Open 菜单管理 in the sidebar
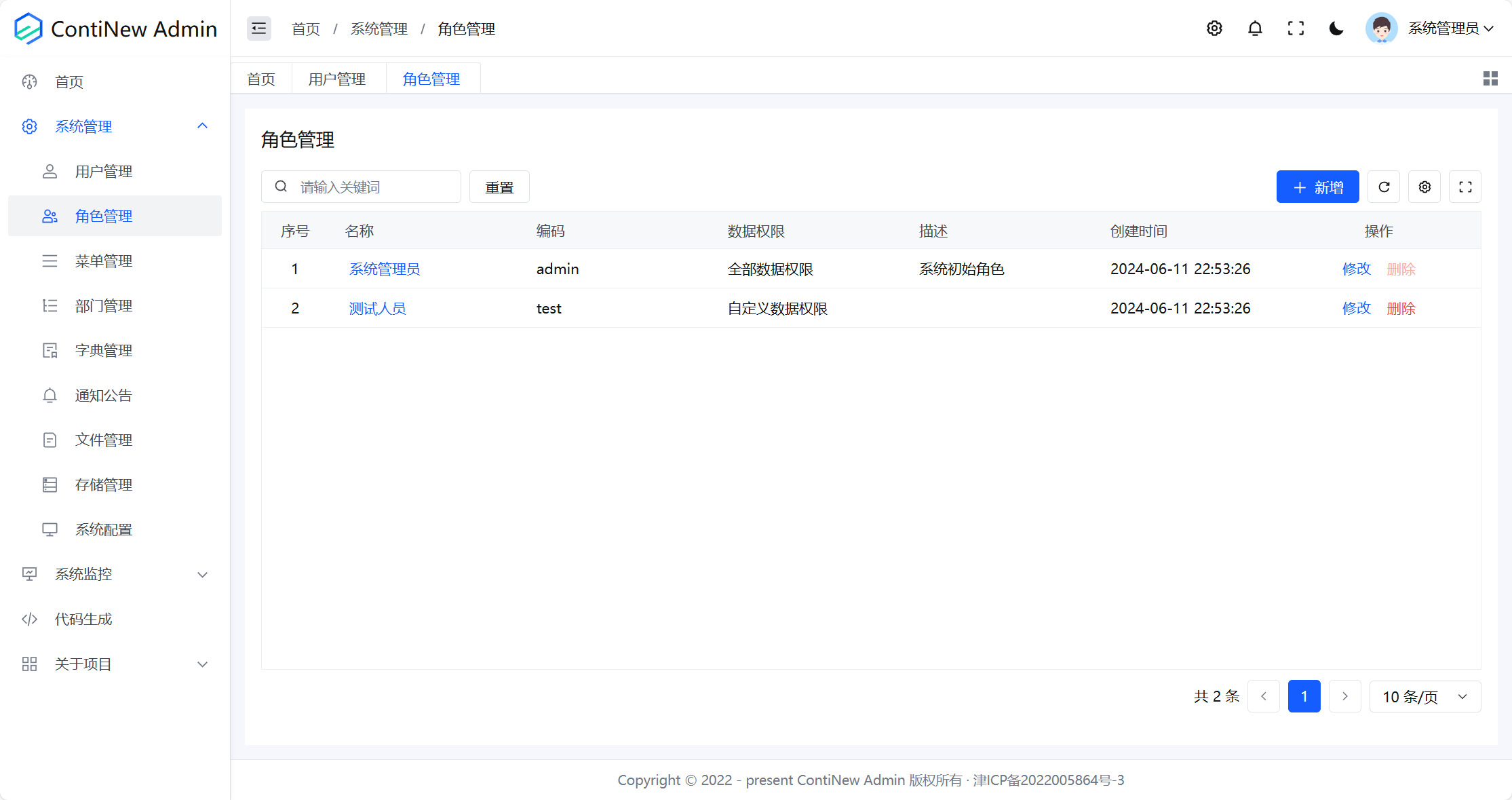The width and height of the screenshot is (1512, 800). point(104,261)
